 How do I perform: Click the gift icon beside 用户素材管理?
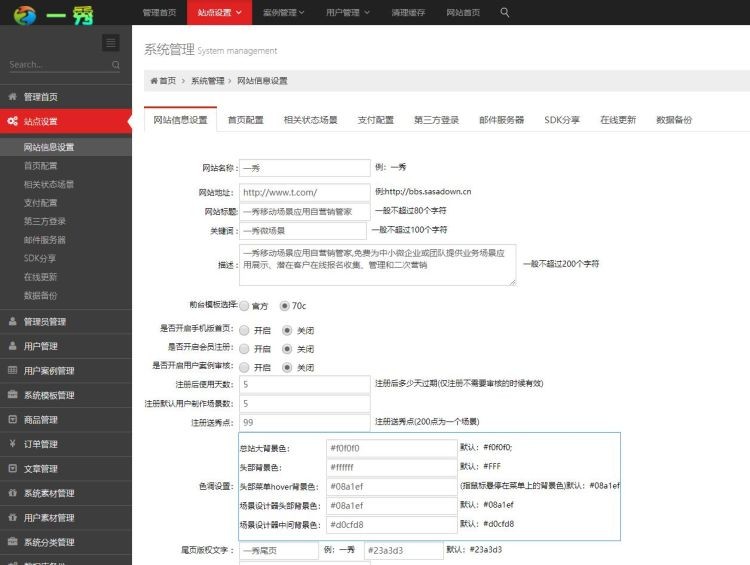[x=12, y=518]
